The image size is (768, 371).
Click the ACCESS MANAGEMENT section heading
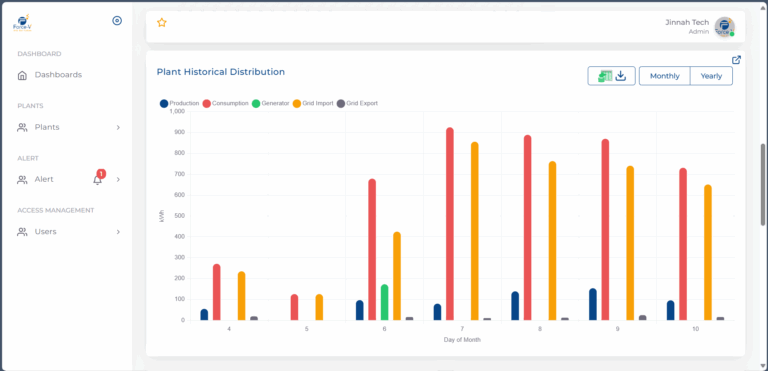[x=56, y=210]
